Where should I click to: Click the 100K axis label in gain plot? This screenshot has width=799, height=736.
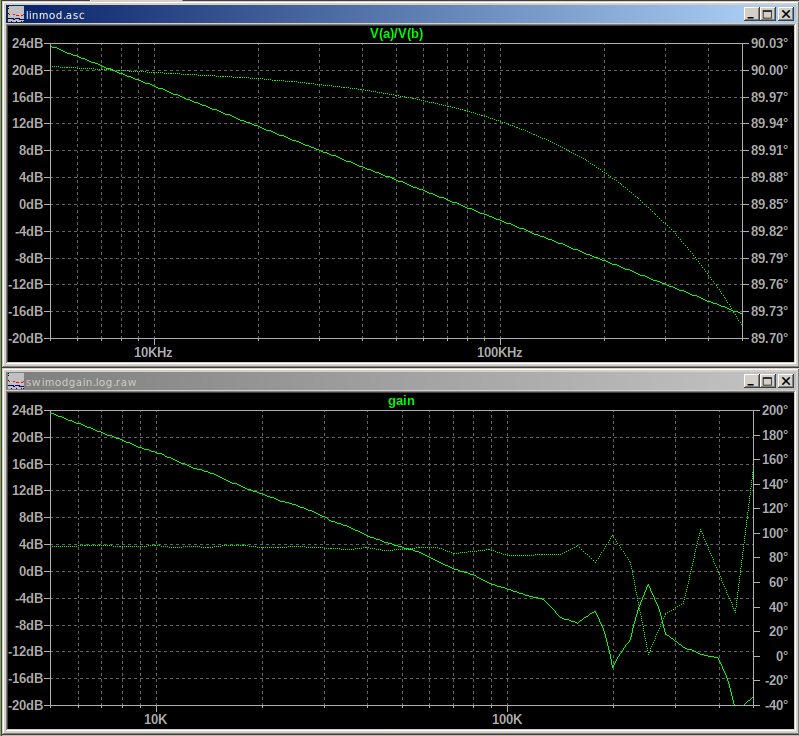(x=507, y=719)
